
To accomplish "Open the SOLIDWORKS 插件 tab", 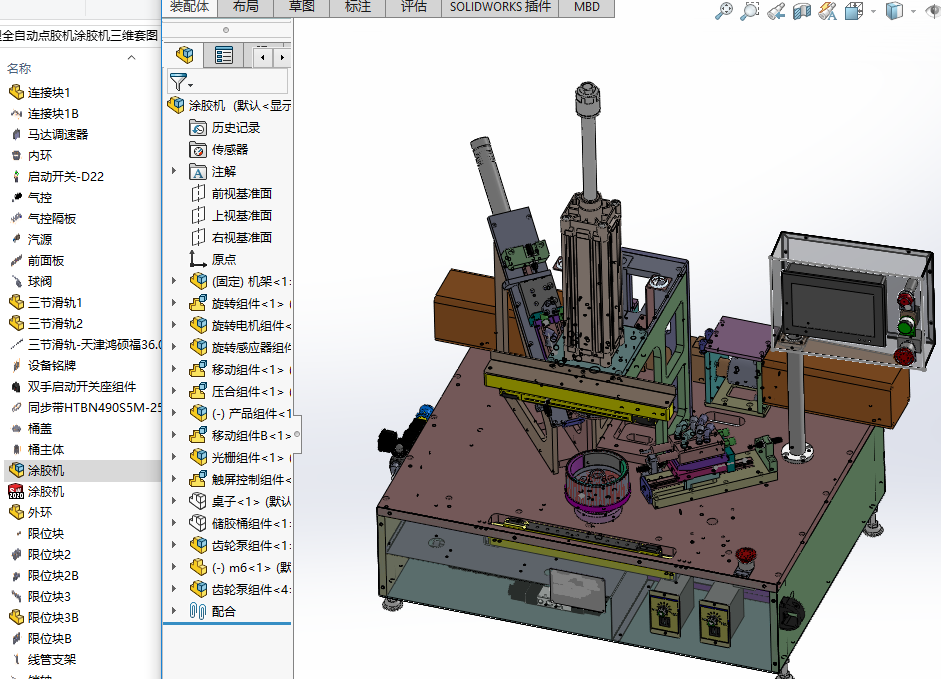I will pos(500,7).
